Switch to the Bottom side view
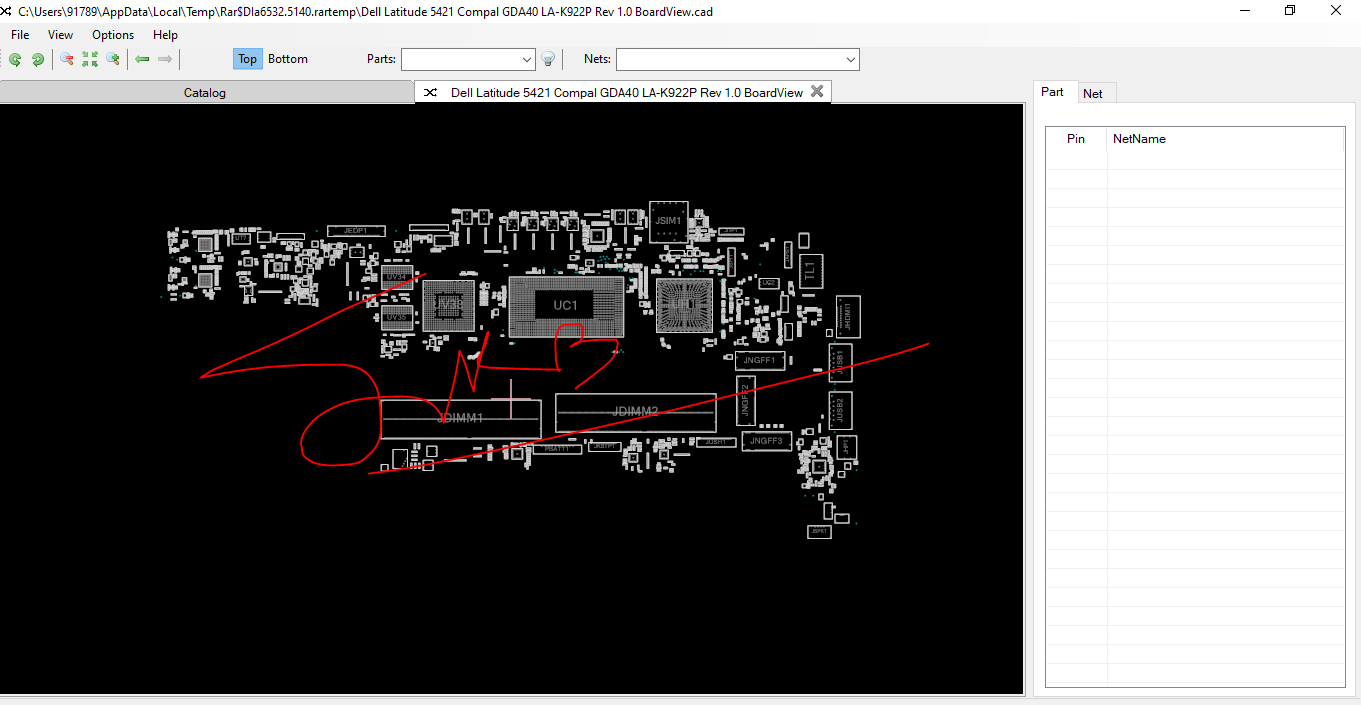Image resolution: width=1361 pixels, height=705 pixels. click(288, 59)
